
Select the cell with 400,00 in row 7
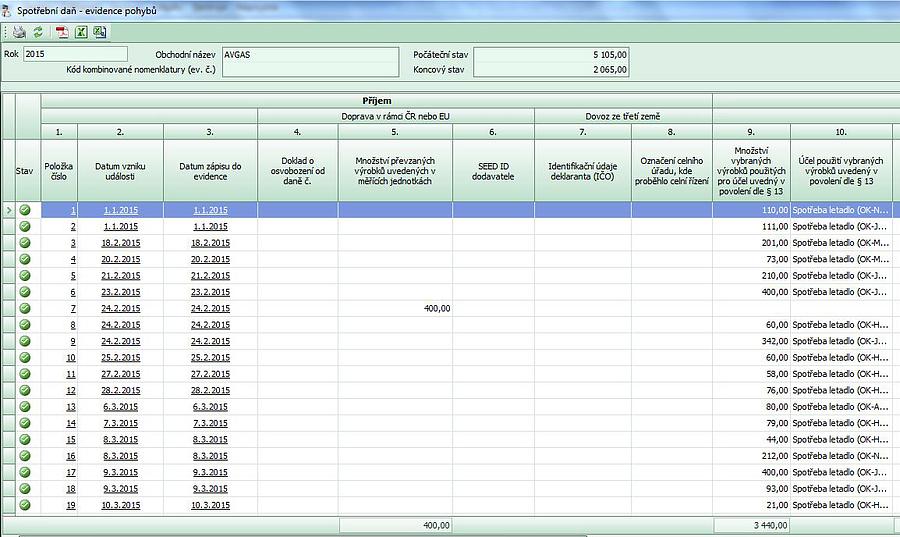(395, 308)
